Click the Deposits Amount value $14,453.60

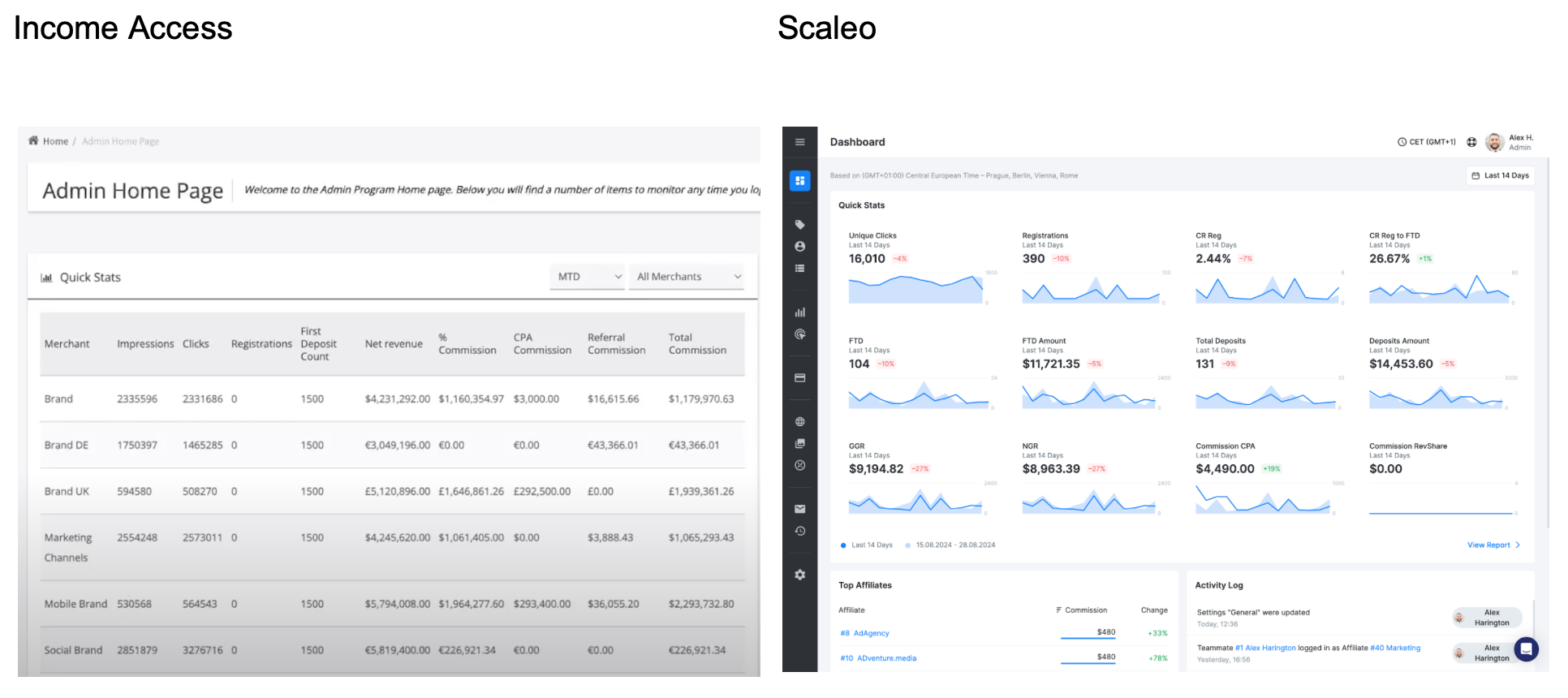coord(1401,364)
